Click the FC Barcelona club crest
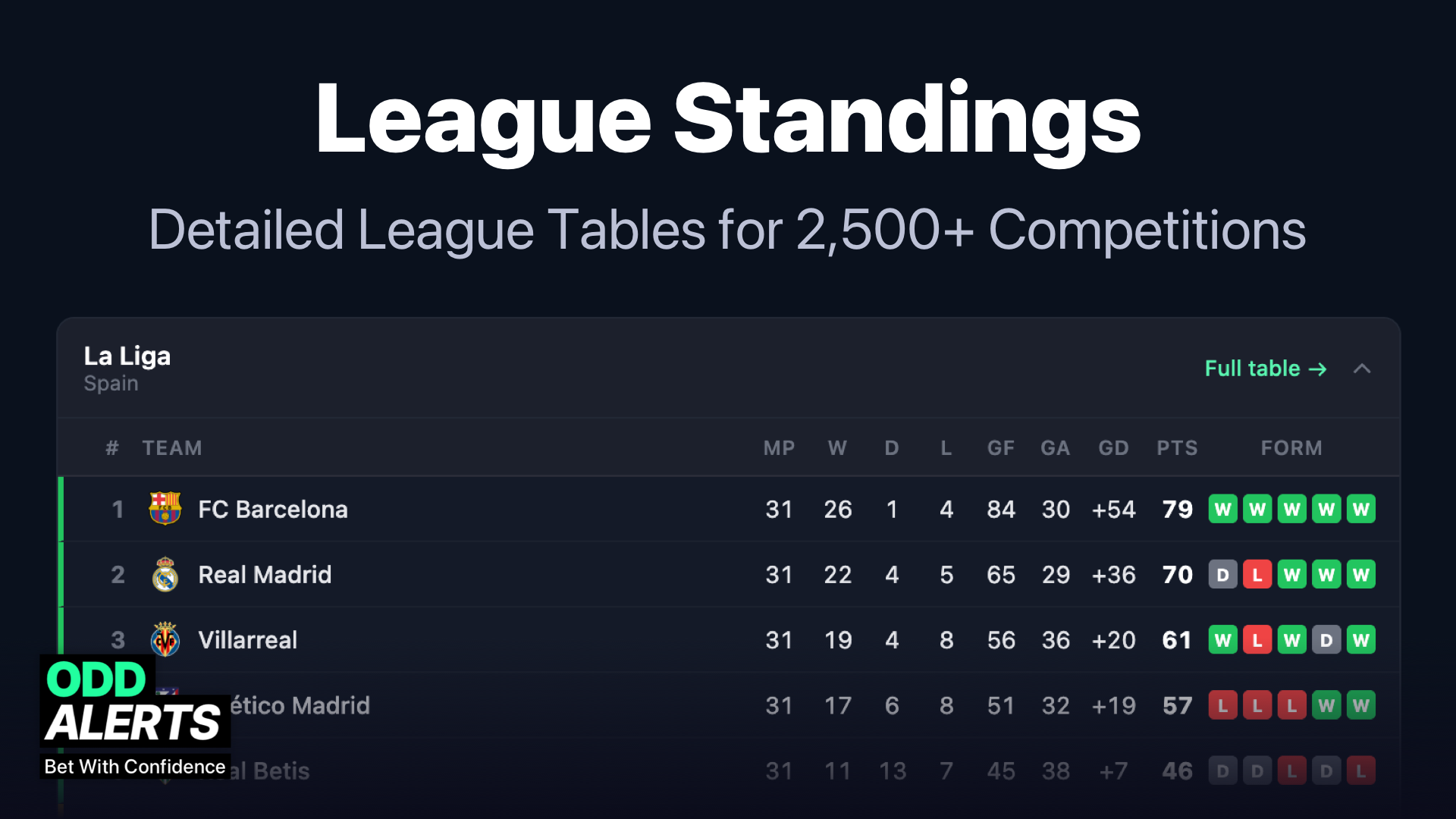This screenshot has width=1456, height=819. coord(165,509)
